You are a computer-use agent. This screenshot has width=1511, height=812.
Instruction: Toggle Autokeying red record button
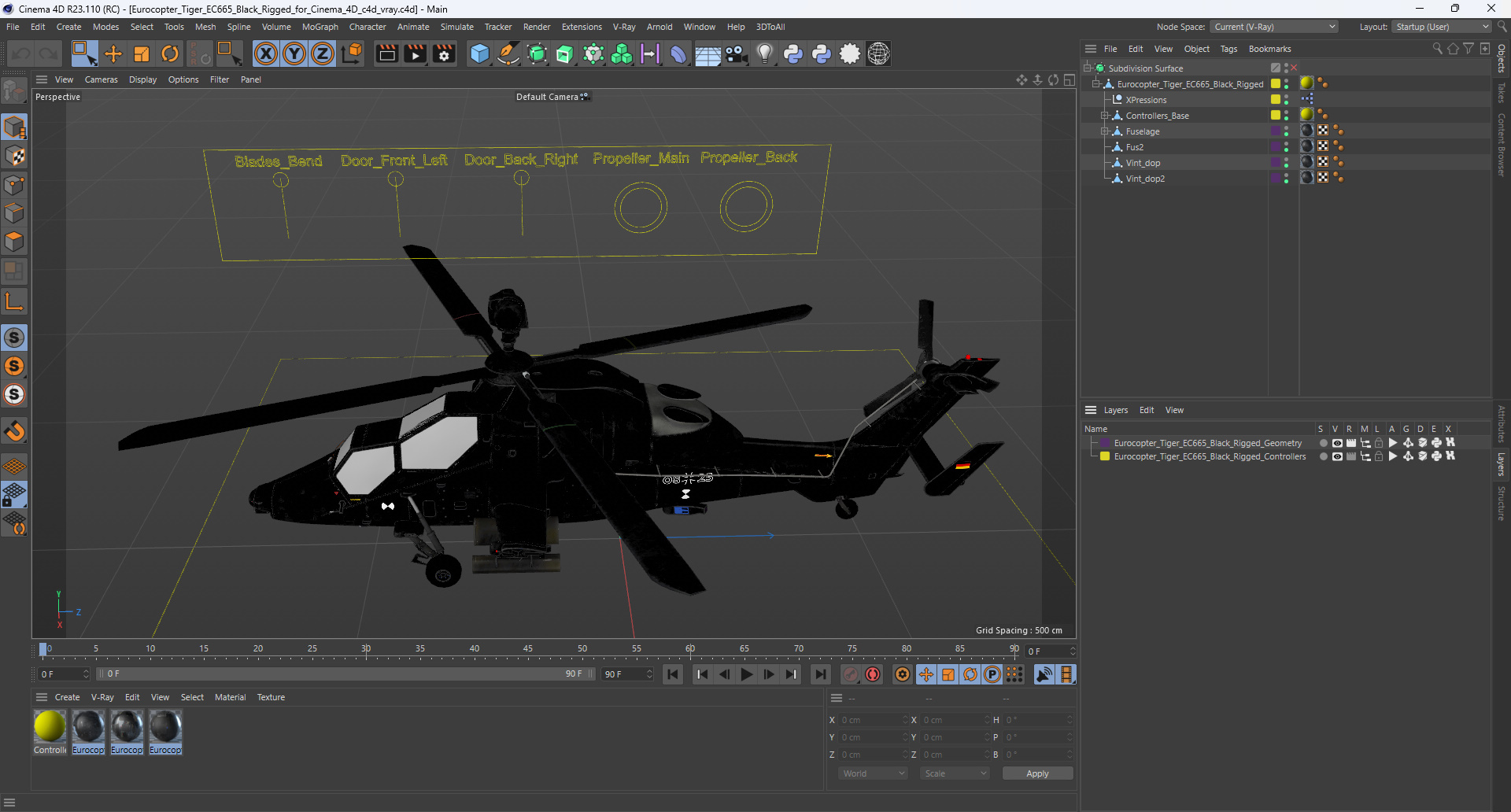[x=873, y=674]
